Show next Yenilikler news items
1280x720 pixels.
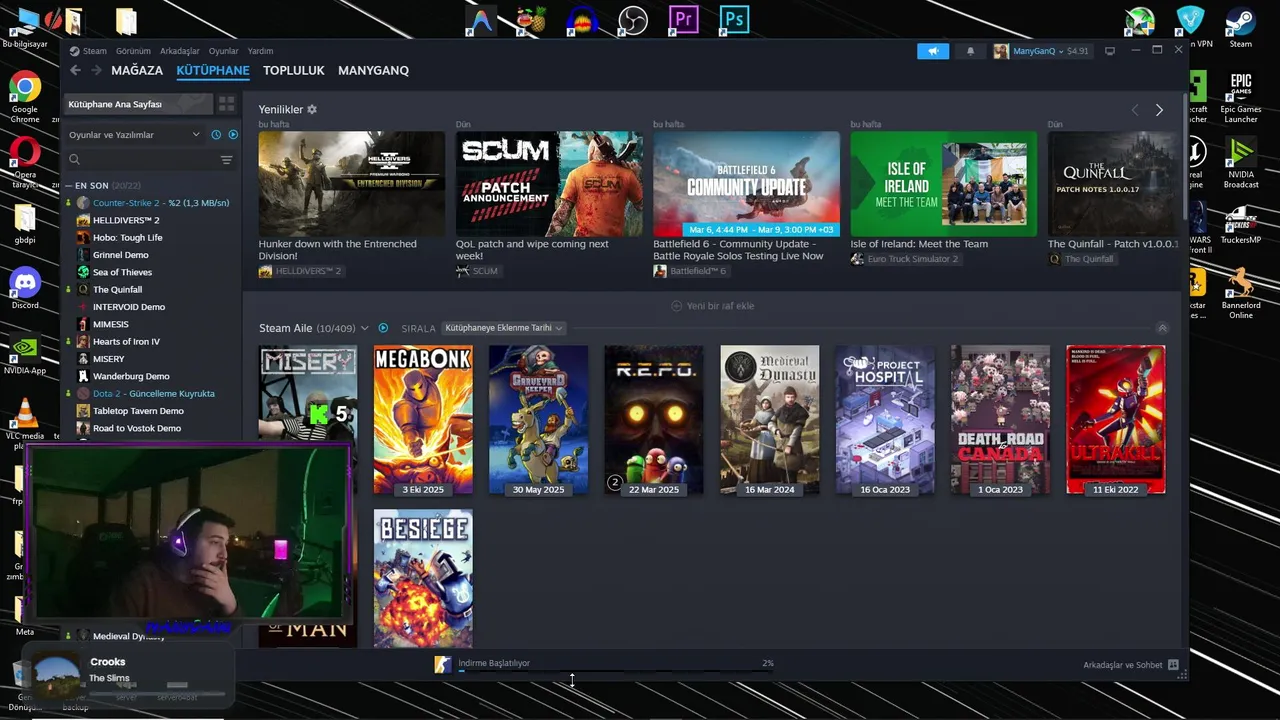tap(1159, 110)
